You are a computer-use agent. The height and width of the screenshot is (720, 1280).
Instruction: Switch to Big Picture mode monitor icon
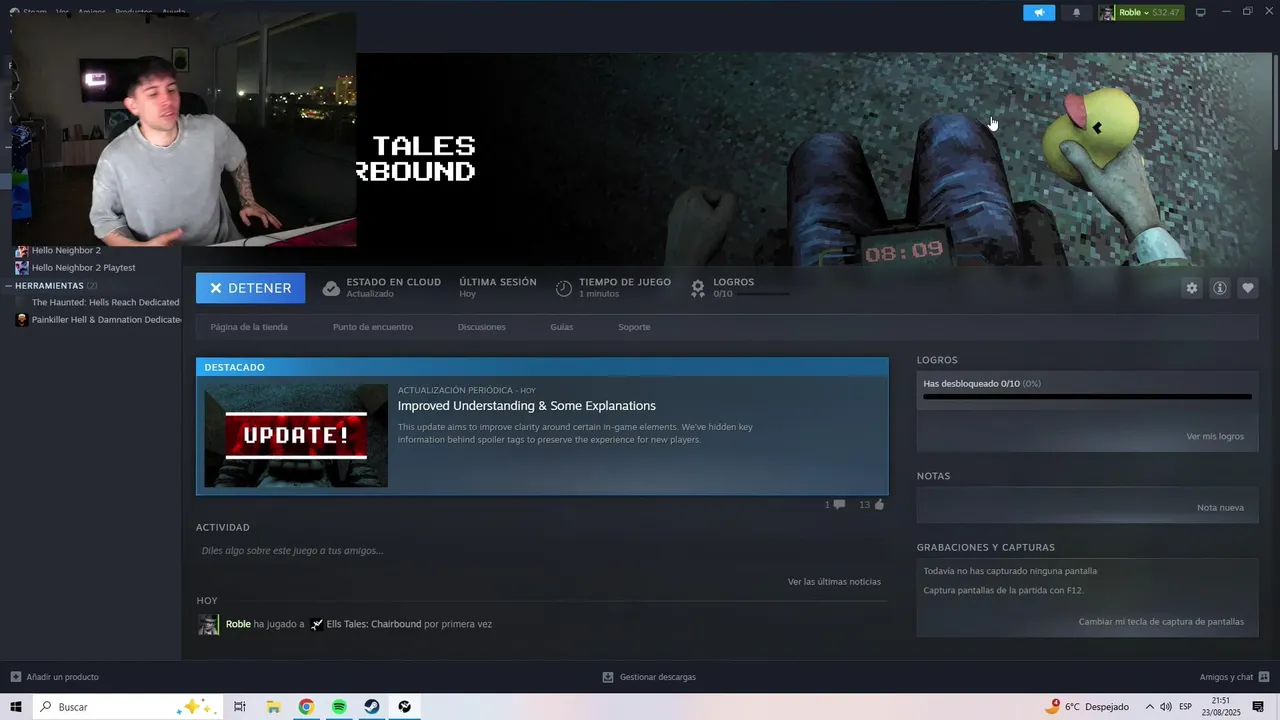[1201, 12]
